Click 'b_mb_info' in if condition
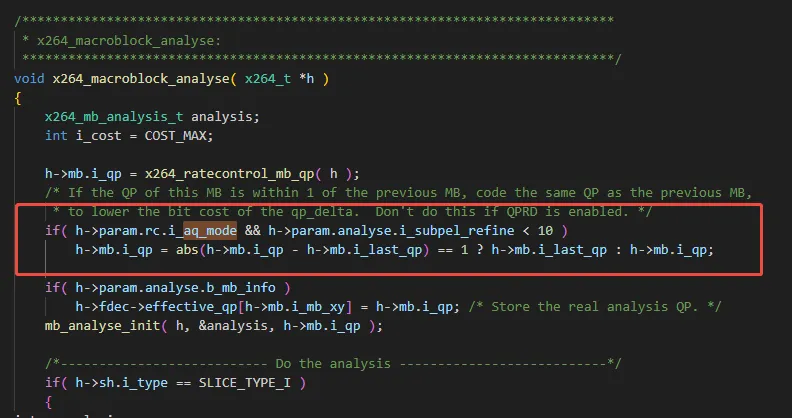This screenshot has width=792, height=418. (241, 288)
